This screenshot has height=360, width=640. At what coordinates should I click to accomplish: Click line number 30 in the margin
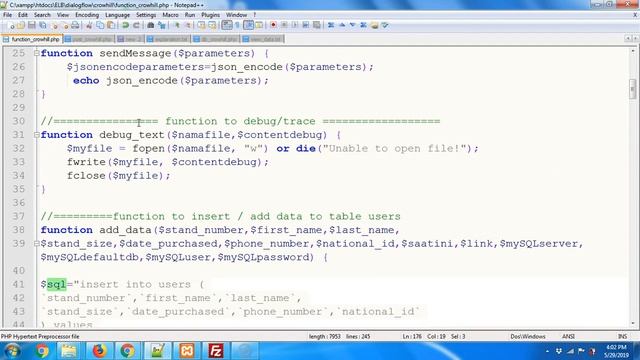point(19,121)
